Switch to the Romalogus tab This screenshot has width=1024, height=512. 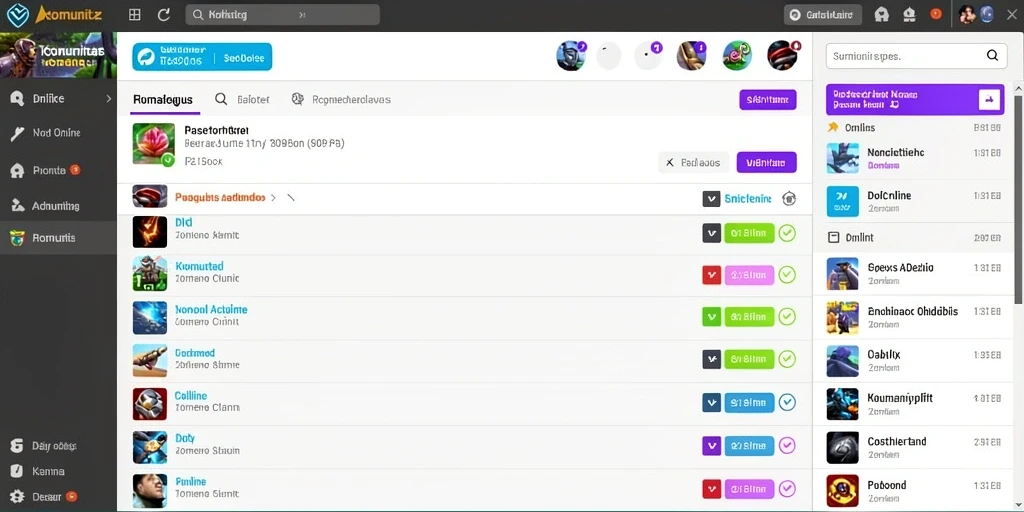coord(163,99)
